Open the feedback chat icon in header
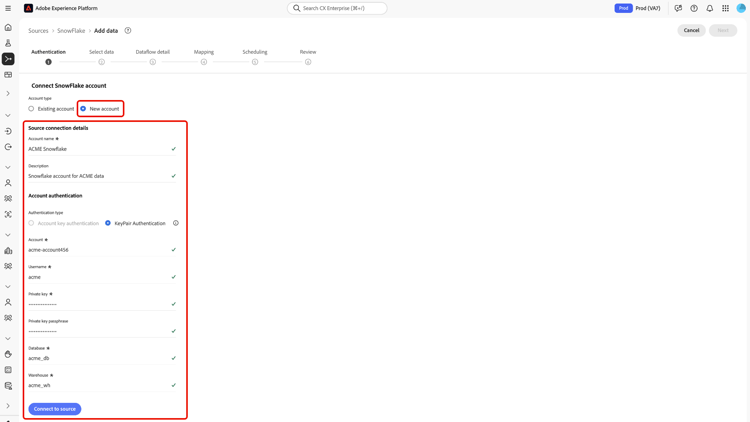This screenshot has height=422, width=750. (678, 8)
